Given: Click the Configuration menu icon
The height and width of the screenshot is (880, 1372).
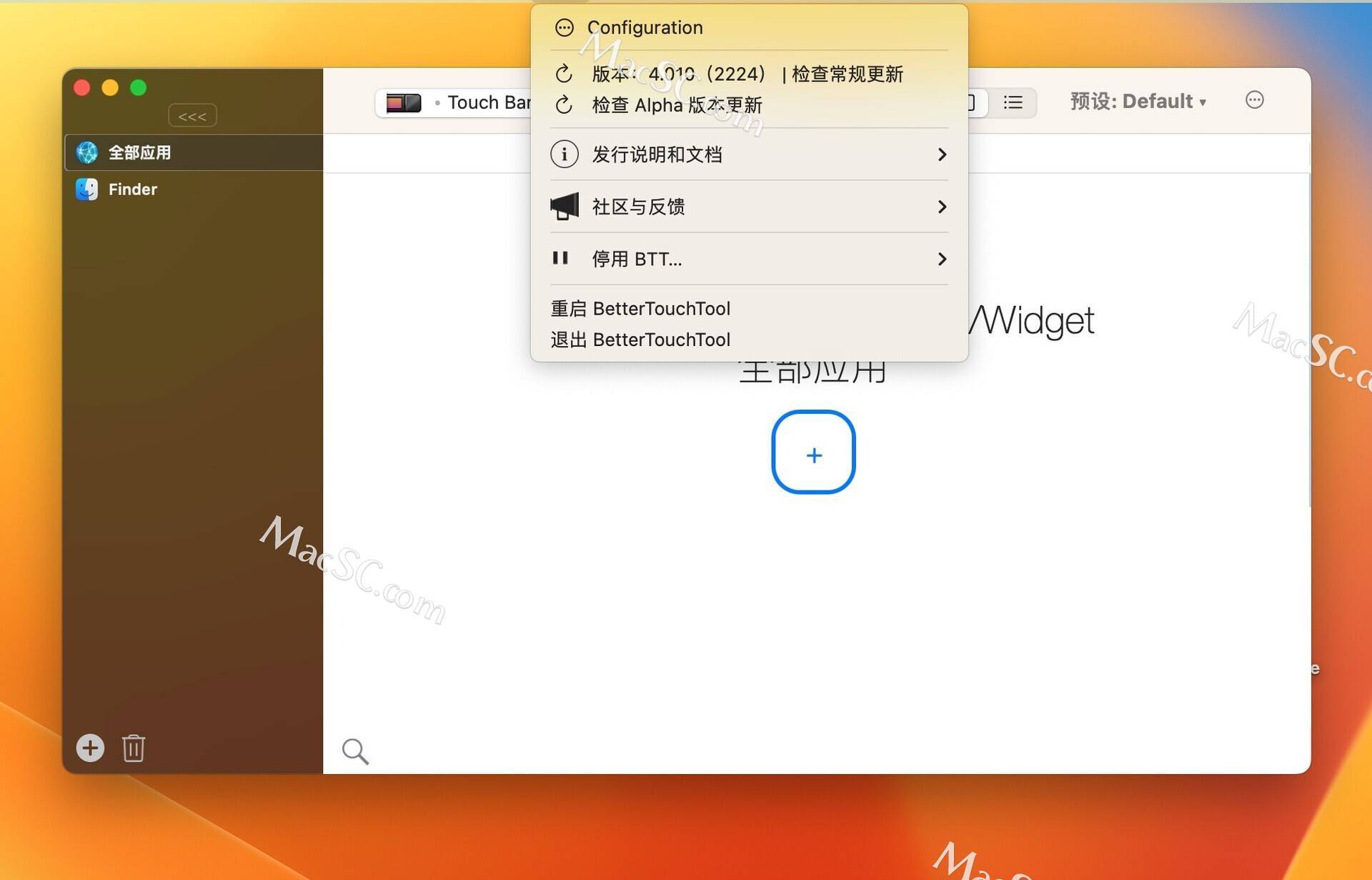Looking at the screenshot, I should point(562,27).
